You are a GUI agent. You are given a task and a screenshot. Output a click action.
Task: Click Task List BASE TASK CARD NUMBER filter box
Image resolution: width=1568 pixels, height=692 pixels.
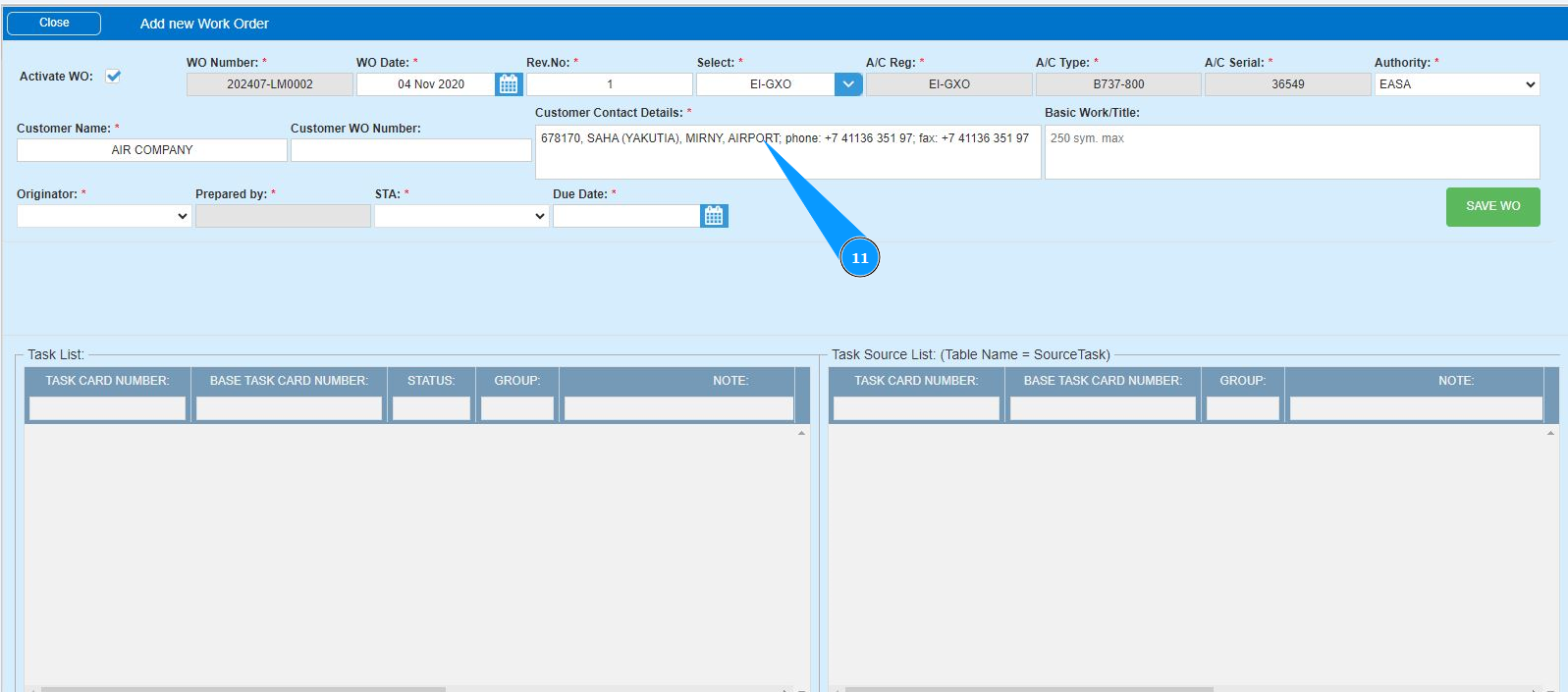coord(289,408)
